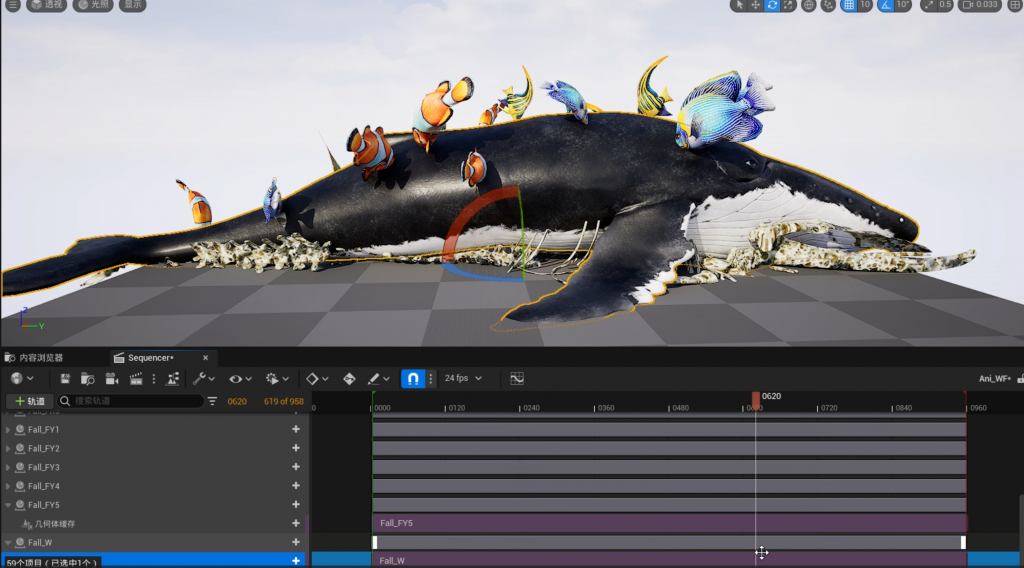Open Sequencer playback options menu
The height and width of the screenshot is (568, 1024).
click(x=276, y=379)
